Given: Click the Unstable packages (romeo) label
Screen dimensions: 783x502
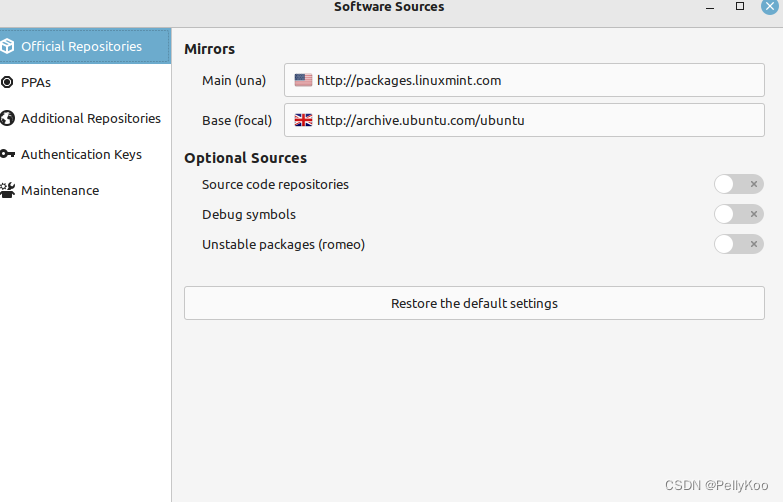Looking at the screenshot, I should pos(283,244).
